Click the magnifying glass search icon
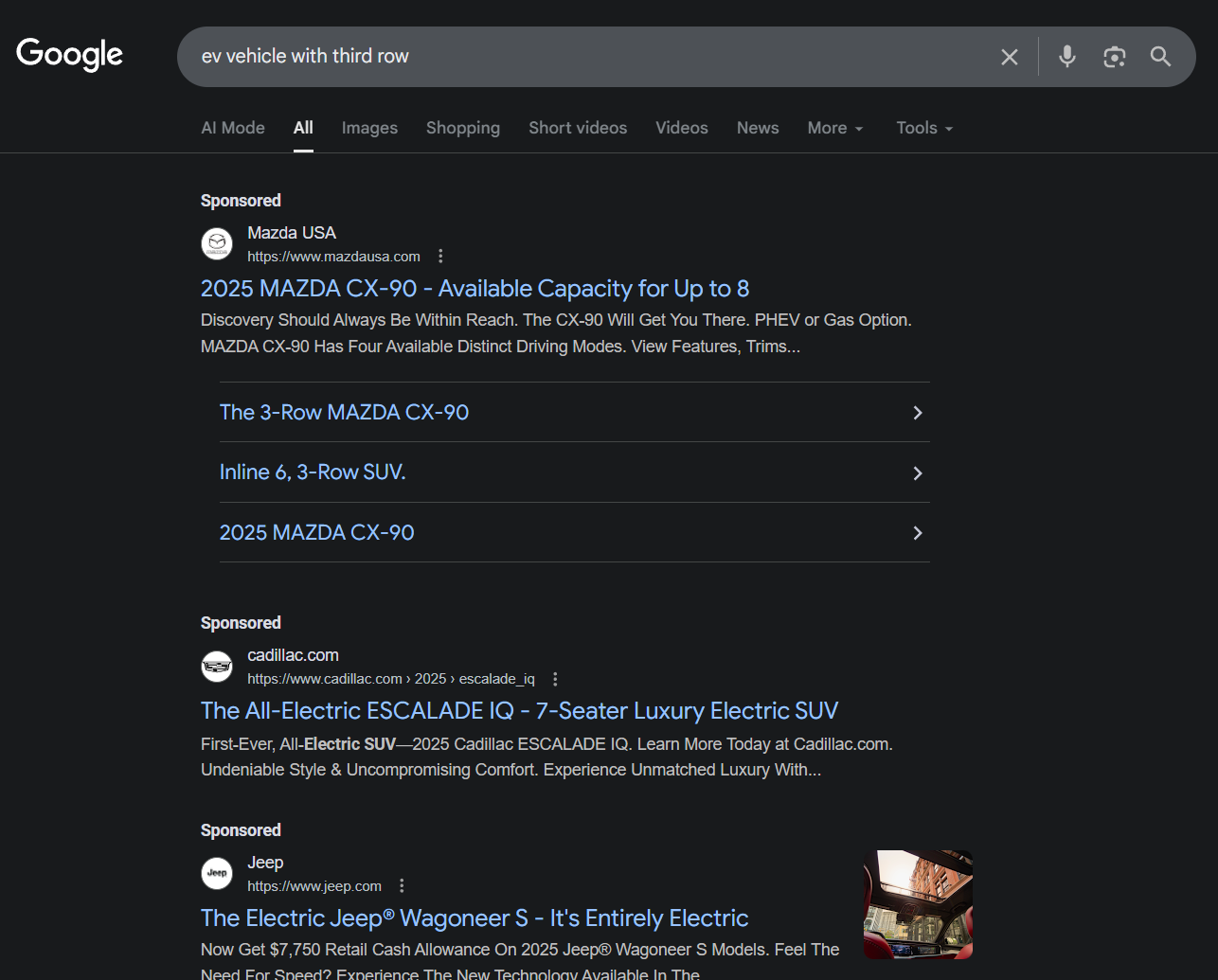This screenshot has height=980, width=1218. coord(1161,57)
